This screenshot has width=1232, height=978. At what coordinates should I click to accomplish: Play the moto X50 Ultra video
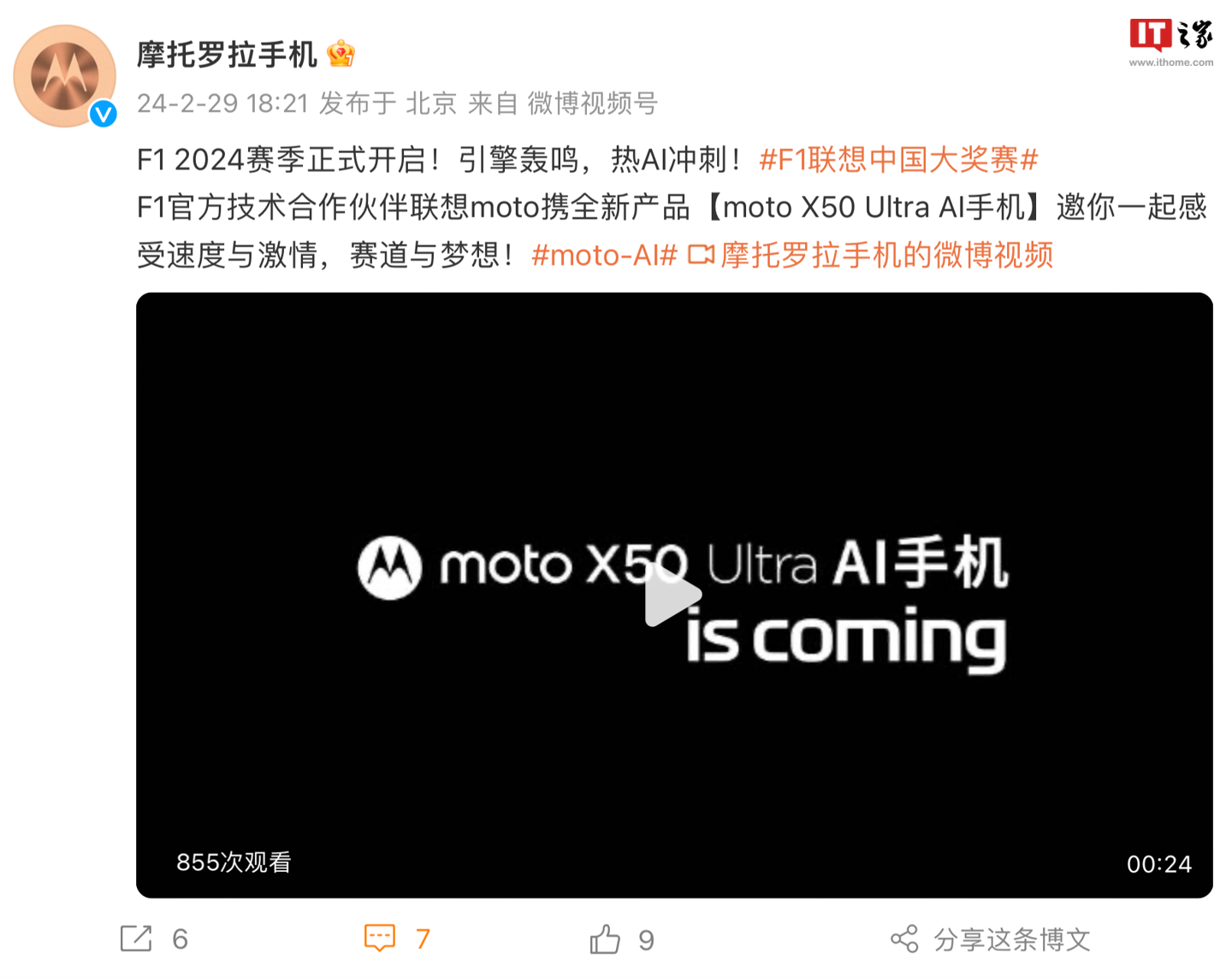[x=673, y=596]
